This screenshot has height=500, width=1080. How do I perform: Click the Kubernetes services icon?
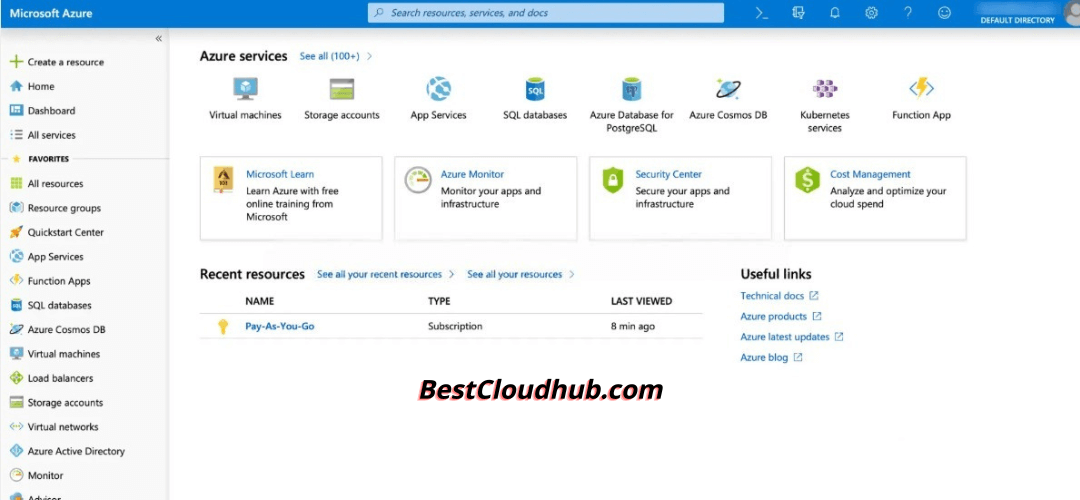[824, 88]
